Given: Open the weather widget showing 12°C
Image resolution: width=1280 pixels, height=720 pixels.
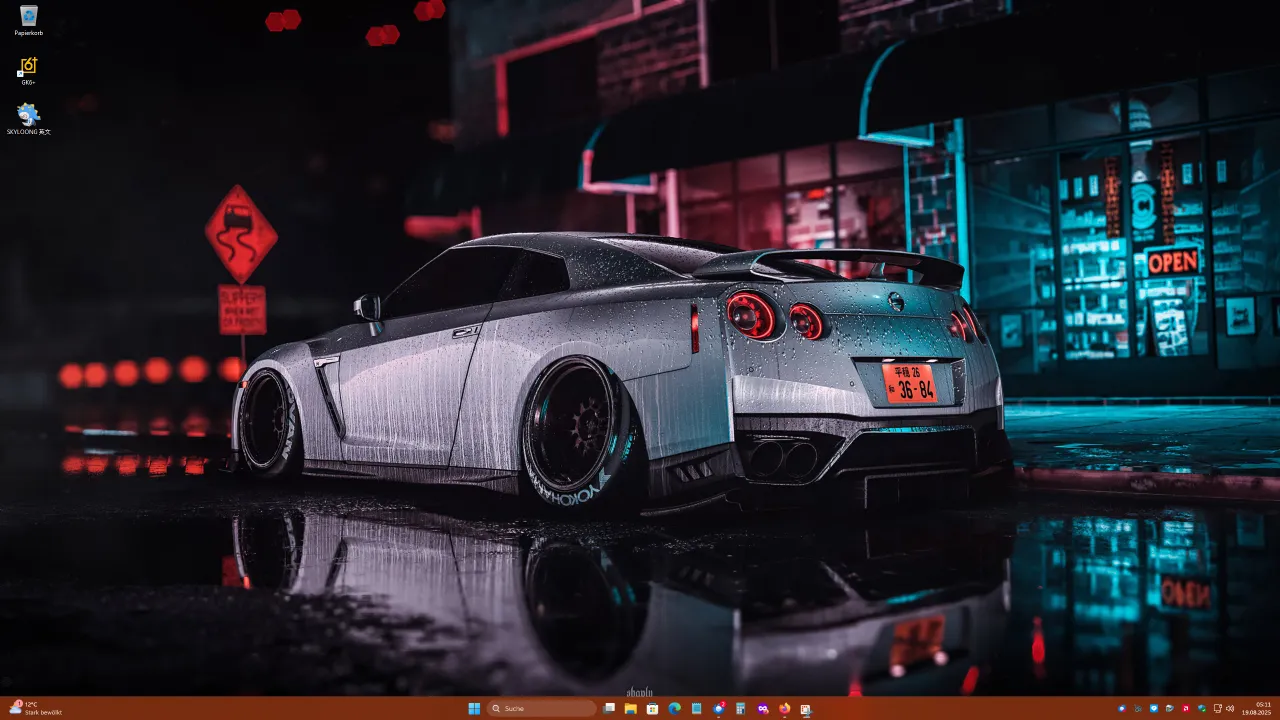Looking at the screenshot, I should (36, 708).
